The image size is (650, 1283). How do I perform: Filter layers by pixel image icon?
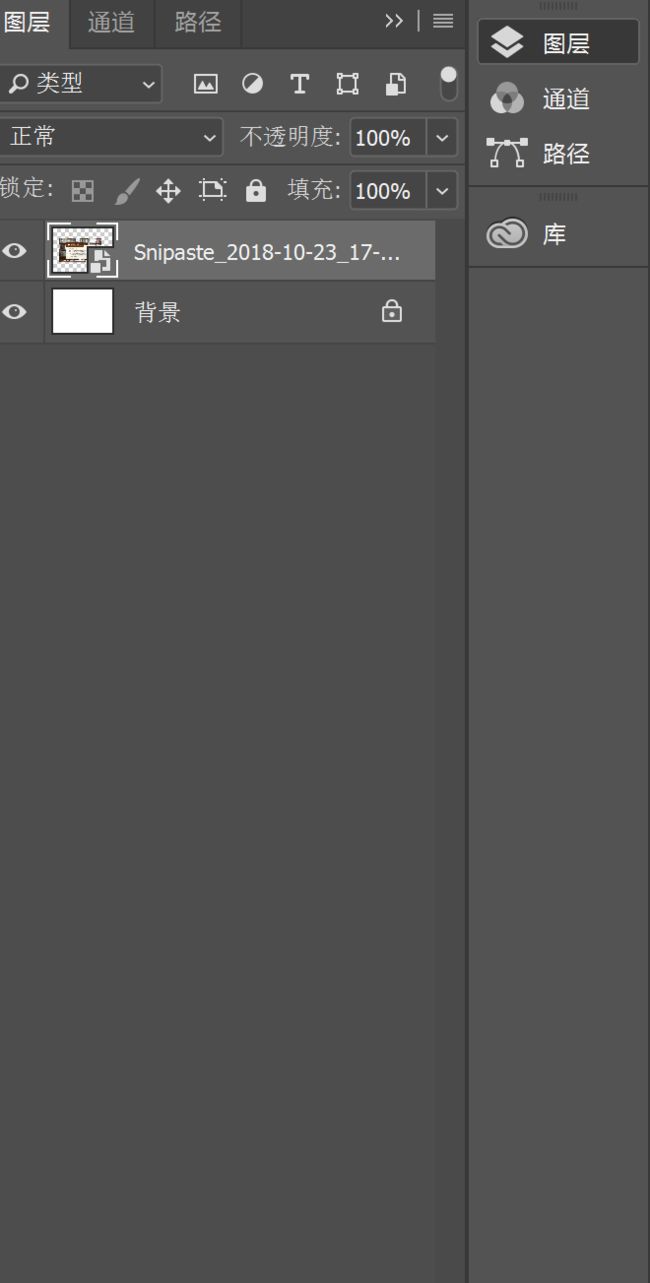(205, 84)
